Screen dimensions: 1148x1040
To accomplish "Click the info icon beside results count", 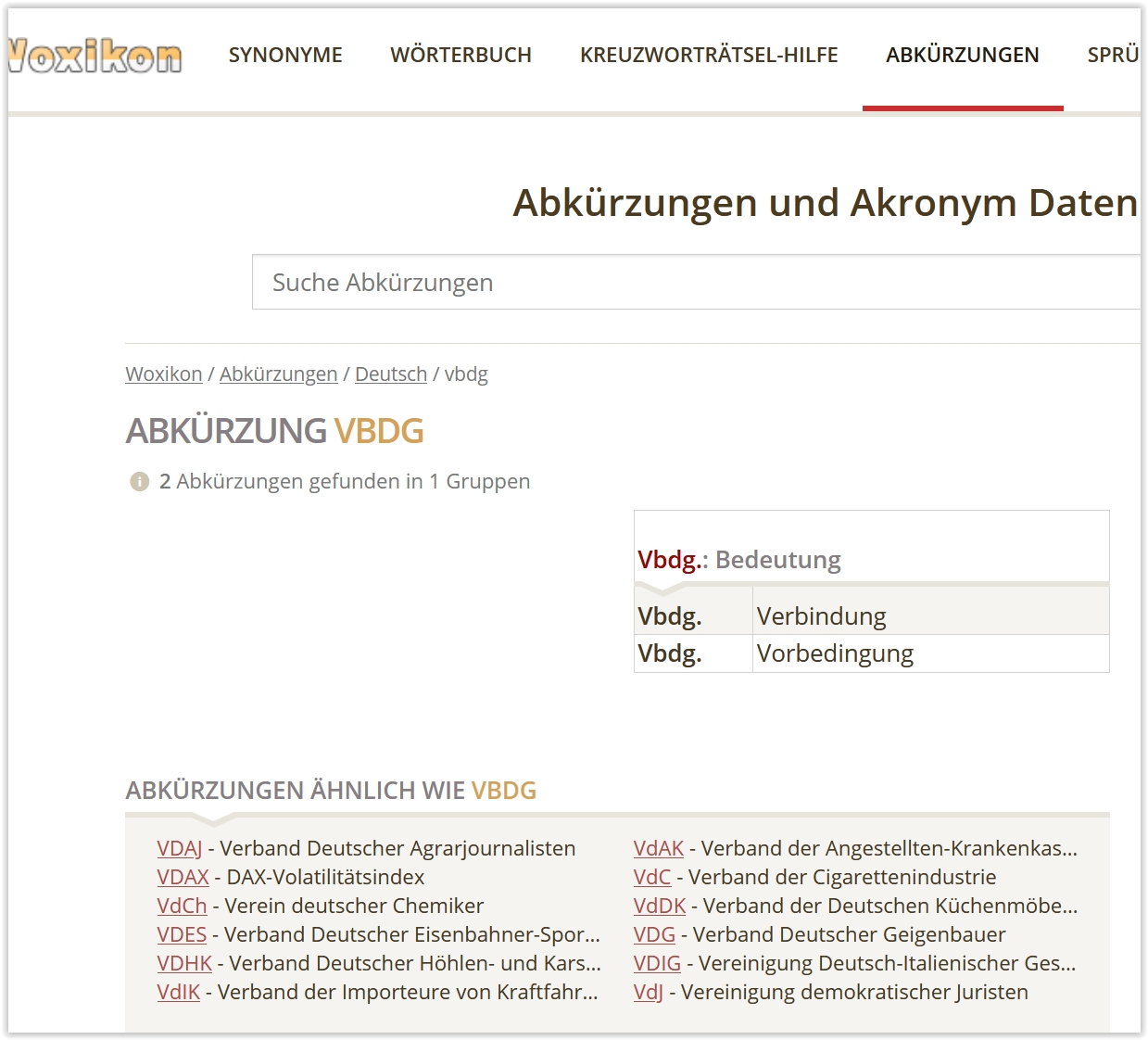I will tap(139, 482).
